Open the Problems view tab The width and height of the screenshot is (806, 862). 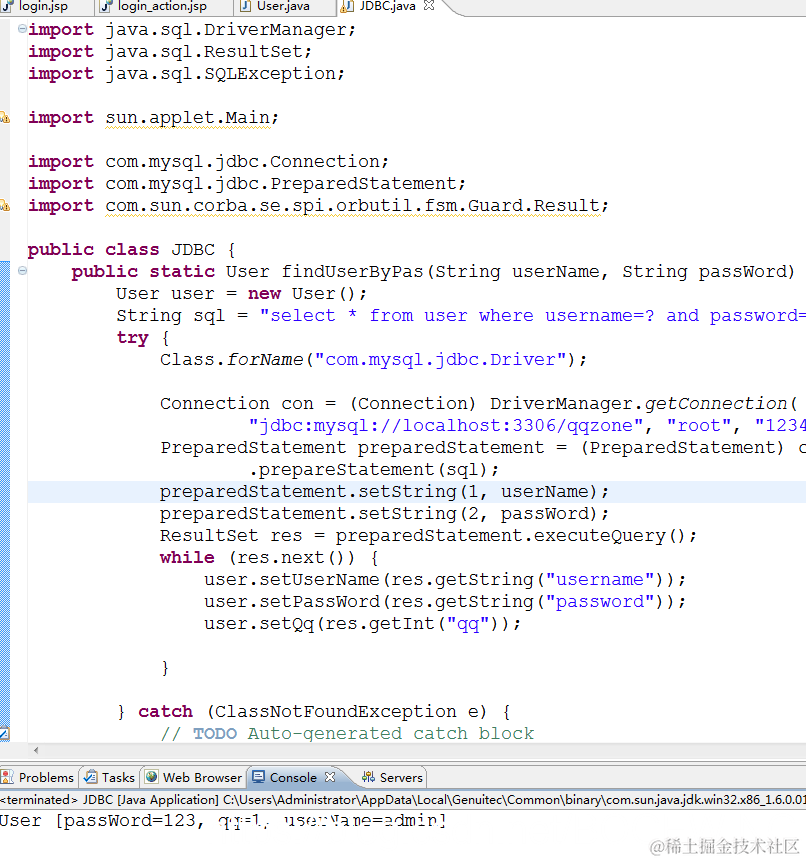[x=38, y=777]
